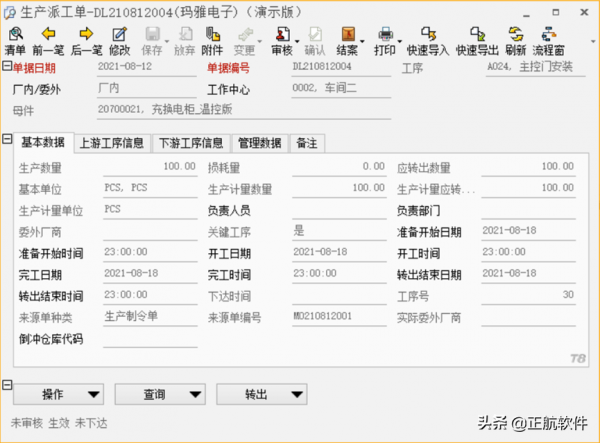
Task: Click the 关键工序 value 是
Action: [299, 230]
